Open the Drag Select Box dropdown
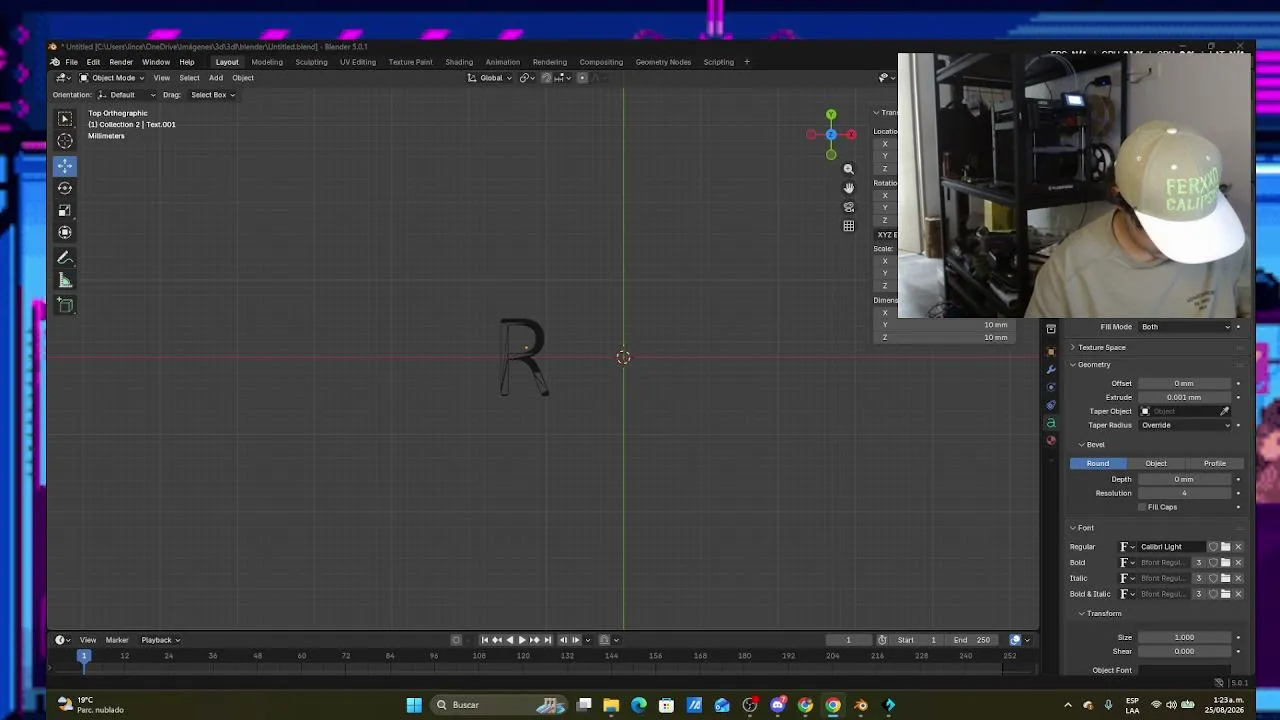Image resolution: width=1280 pixels, height=720 pixels. pos(212,95)
